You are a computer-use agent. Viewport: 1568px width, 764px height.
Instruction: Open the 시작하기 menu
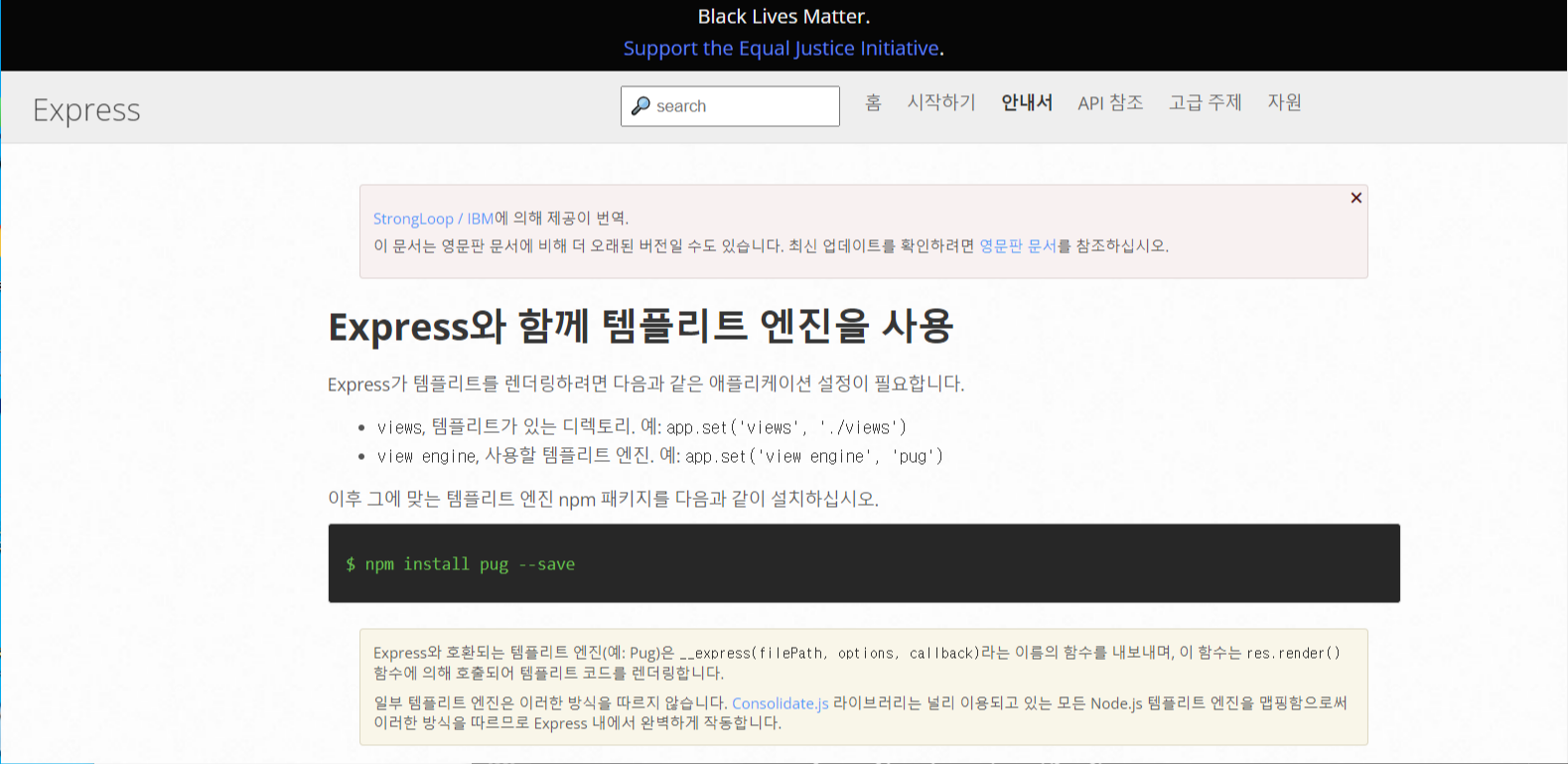pos(941,102)
